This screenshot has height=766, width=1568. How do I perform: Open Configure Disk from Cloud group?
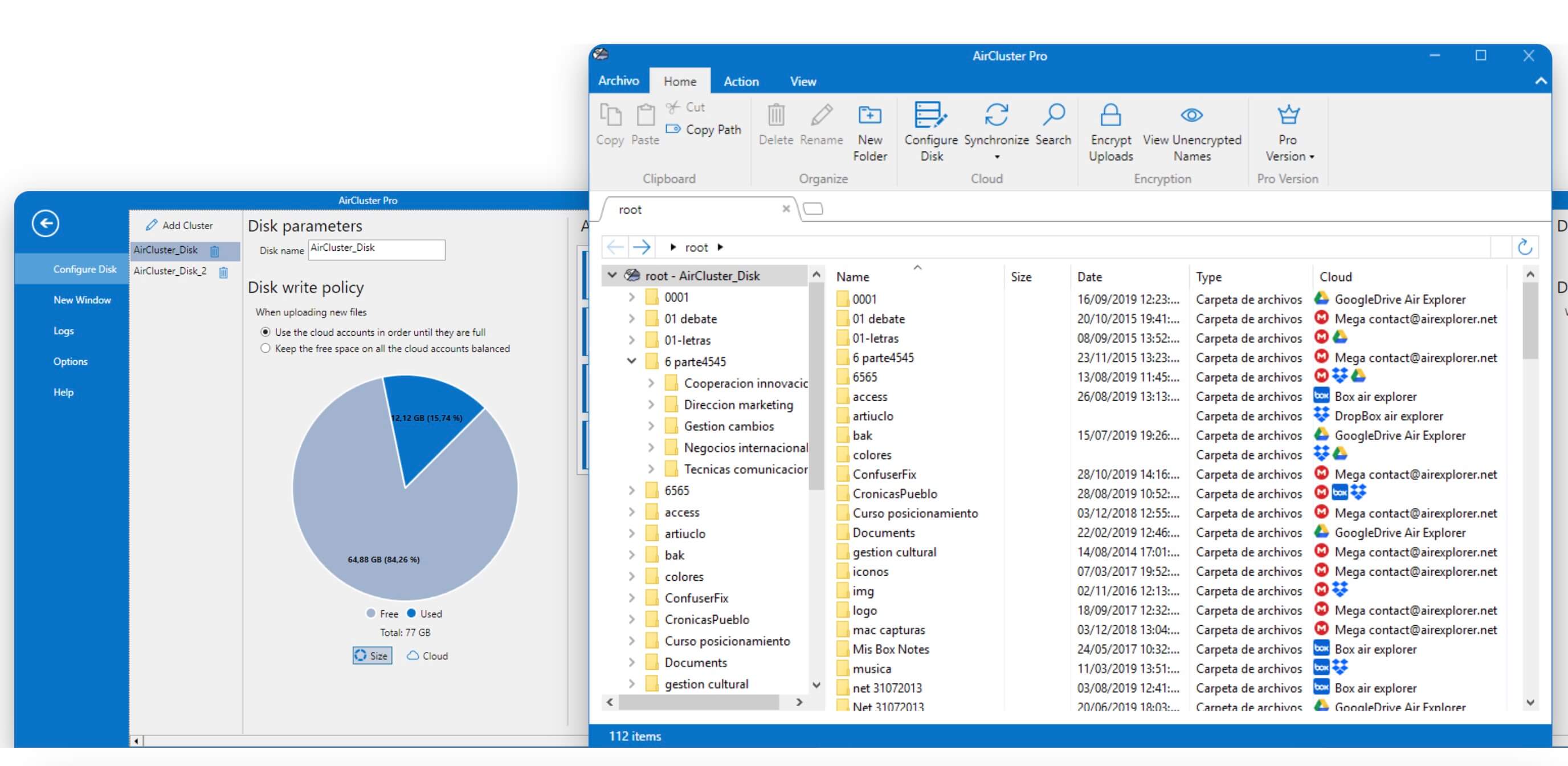930,132
